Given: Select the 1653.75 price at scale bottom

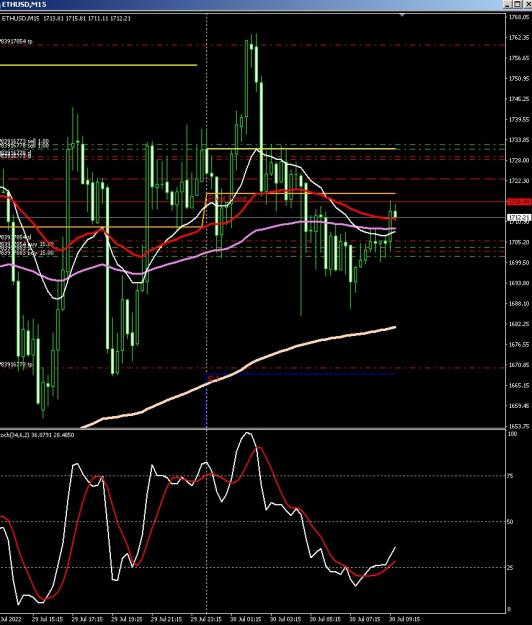Looking at the screenshot, I should pyautogui.click(x=519, y=426).
